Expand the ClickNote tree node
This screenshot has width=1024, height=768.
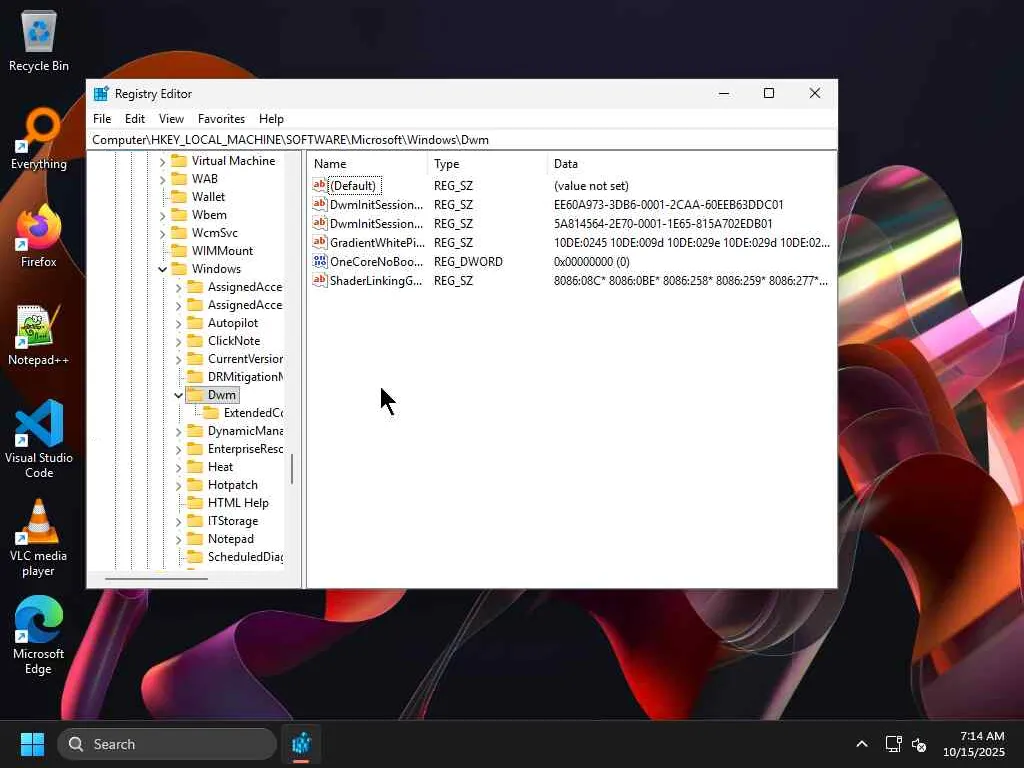tap(178, 341)
